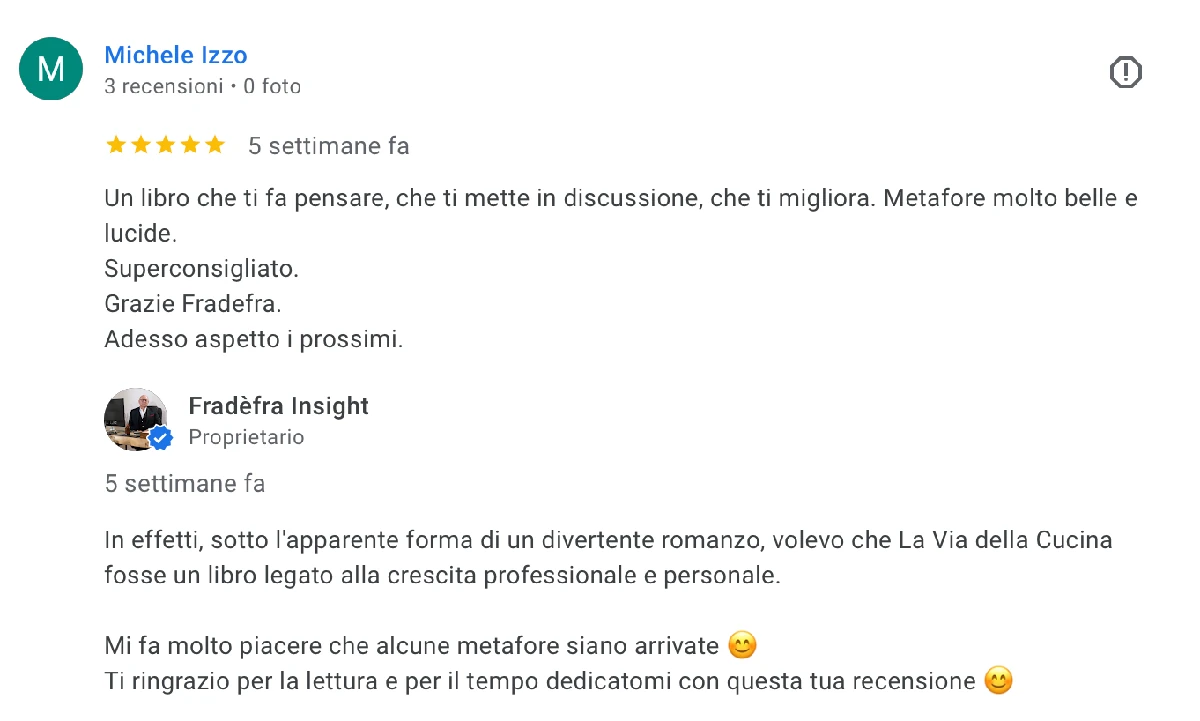Click the report review flag icon
The width and height of the screenshot is (1200, 721).
(x=1125, y=71)
